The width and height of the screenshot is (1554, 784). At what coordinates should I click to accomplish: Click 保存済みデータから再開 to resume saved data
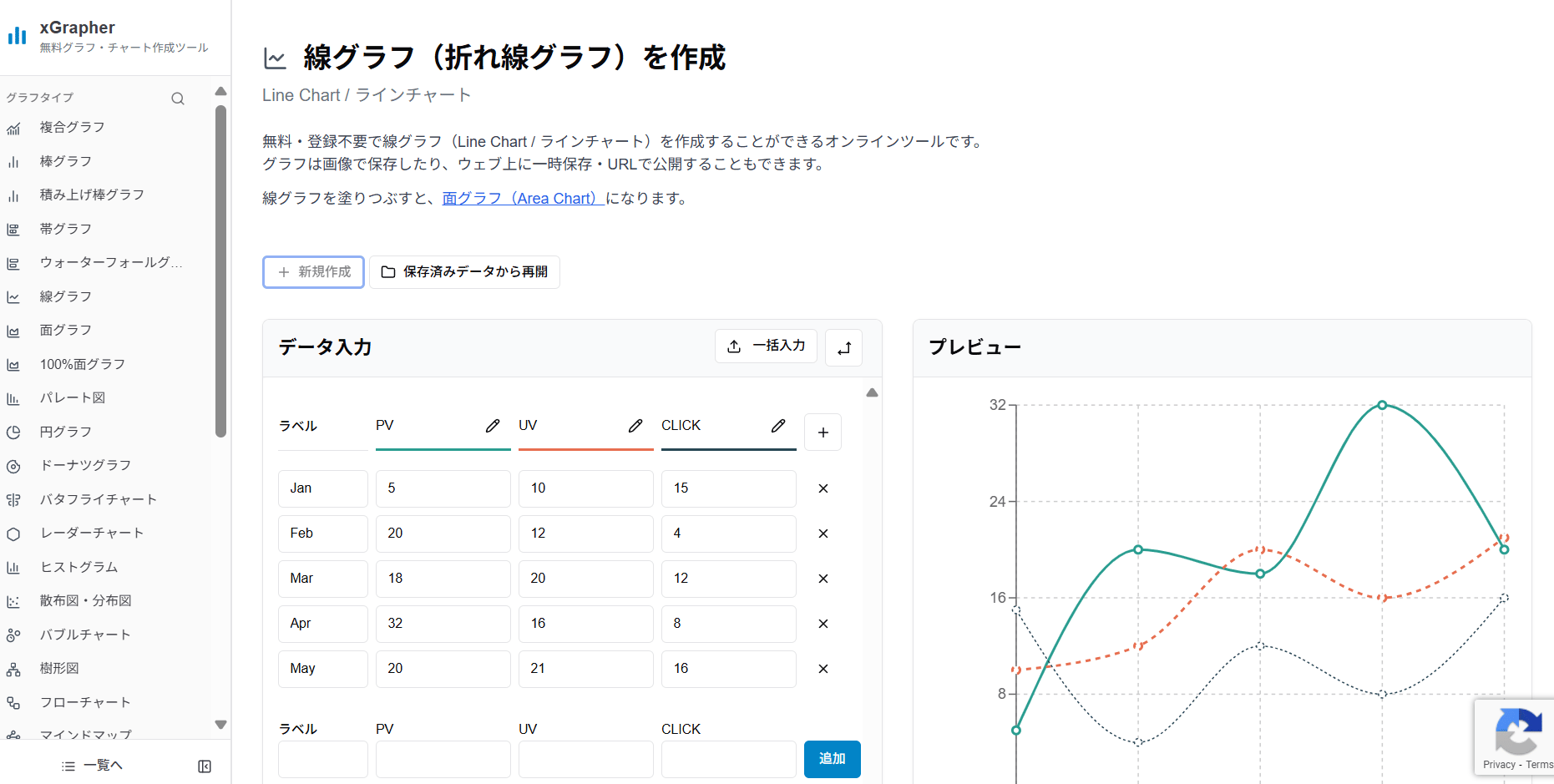coord(464,271)
